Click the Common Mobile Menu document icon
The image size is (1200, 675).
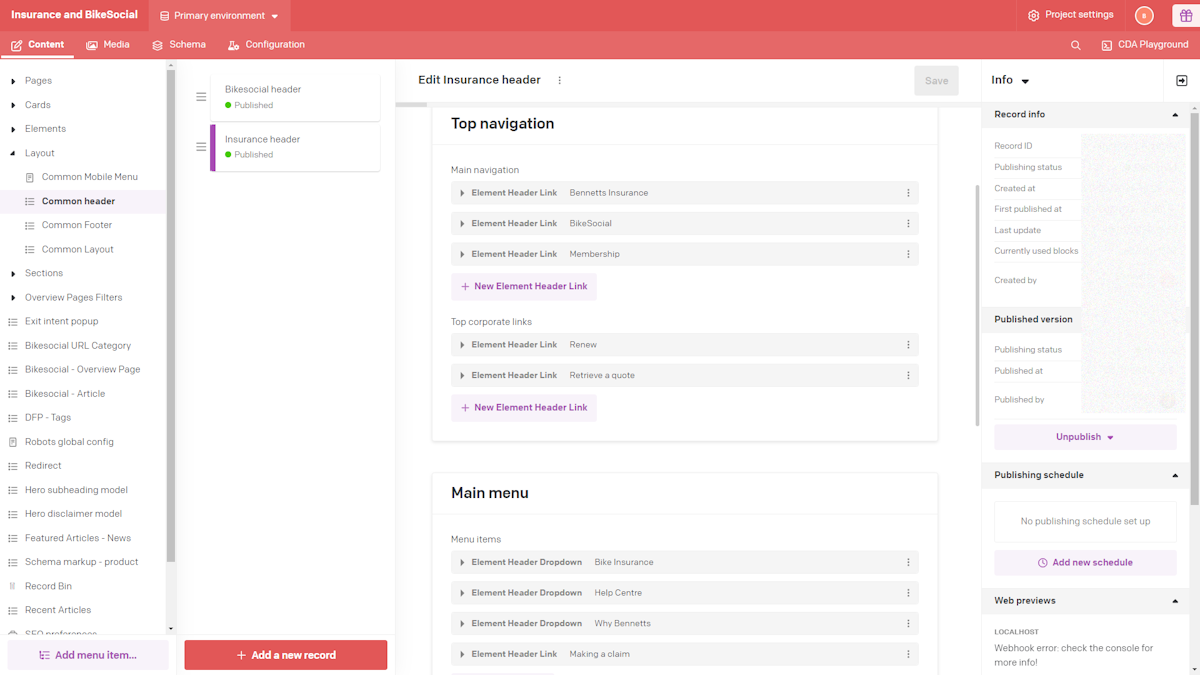pos(30,177)
